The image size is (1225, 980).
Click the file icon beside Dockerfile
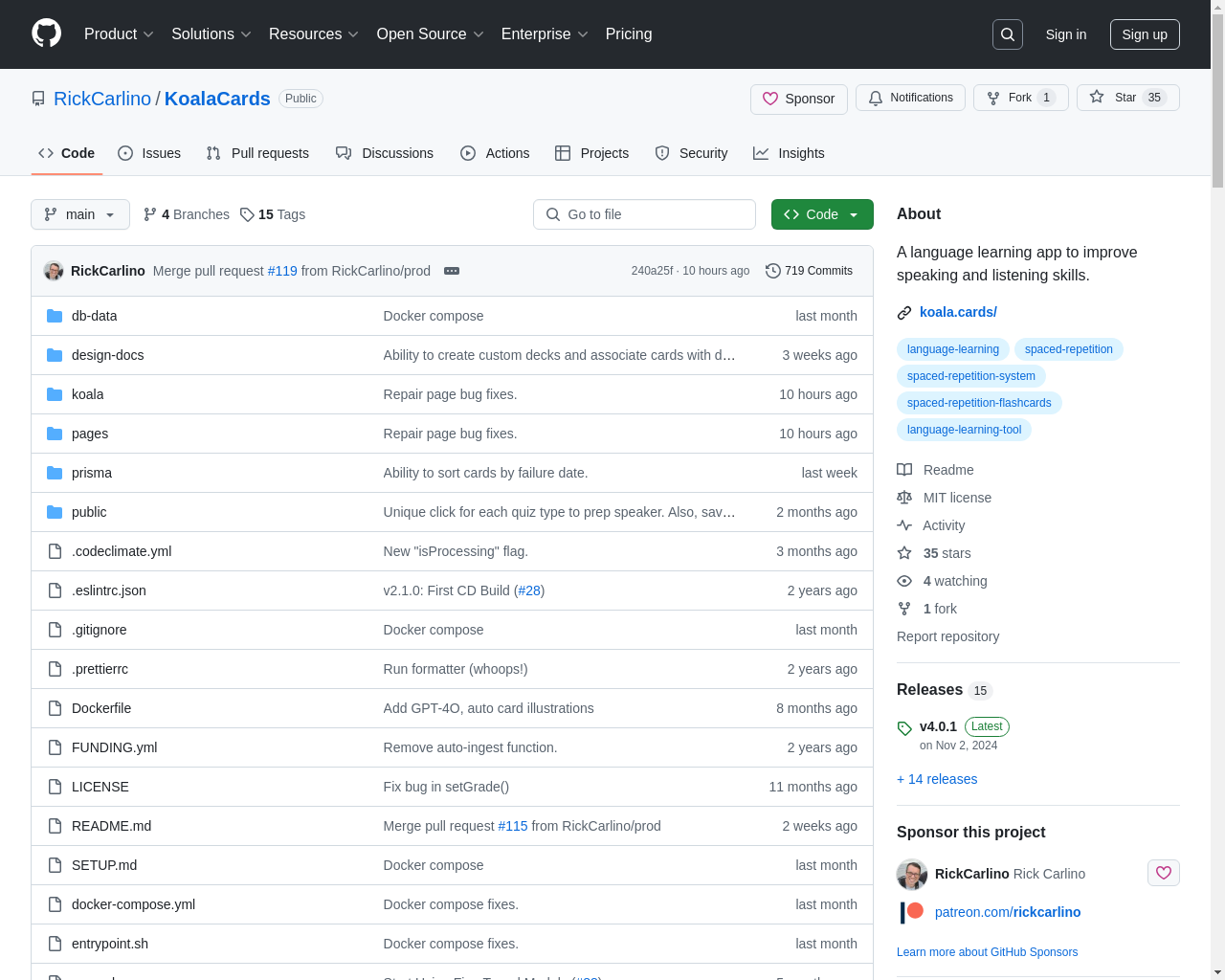(55, 708)
